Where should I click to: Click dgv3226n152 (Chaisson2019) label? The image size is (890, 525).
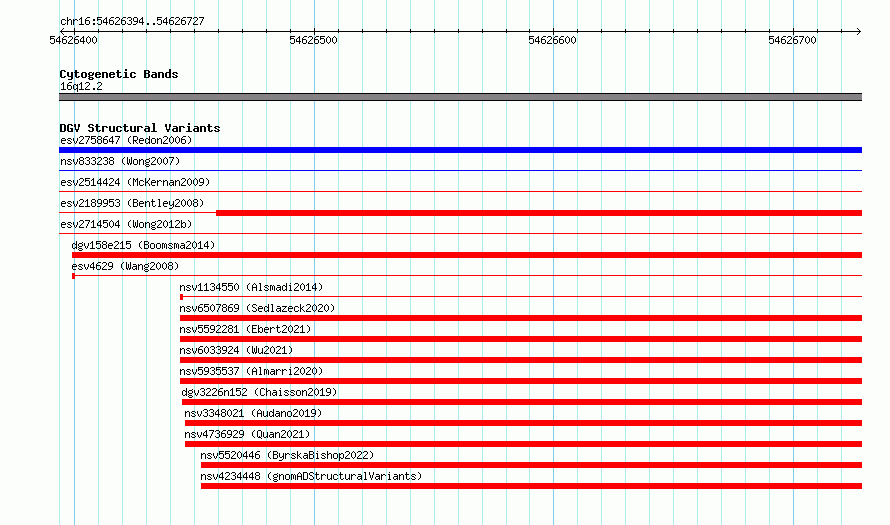point(259,392)
